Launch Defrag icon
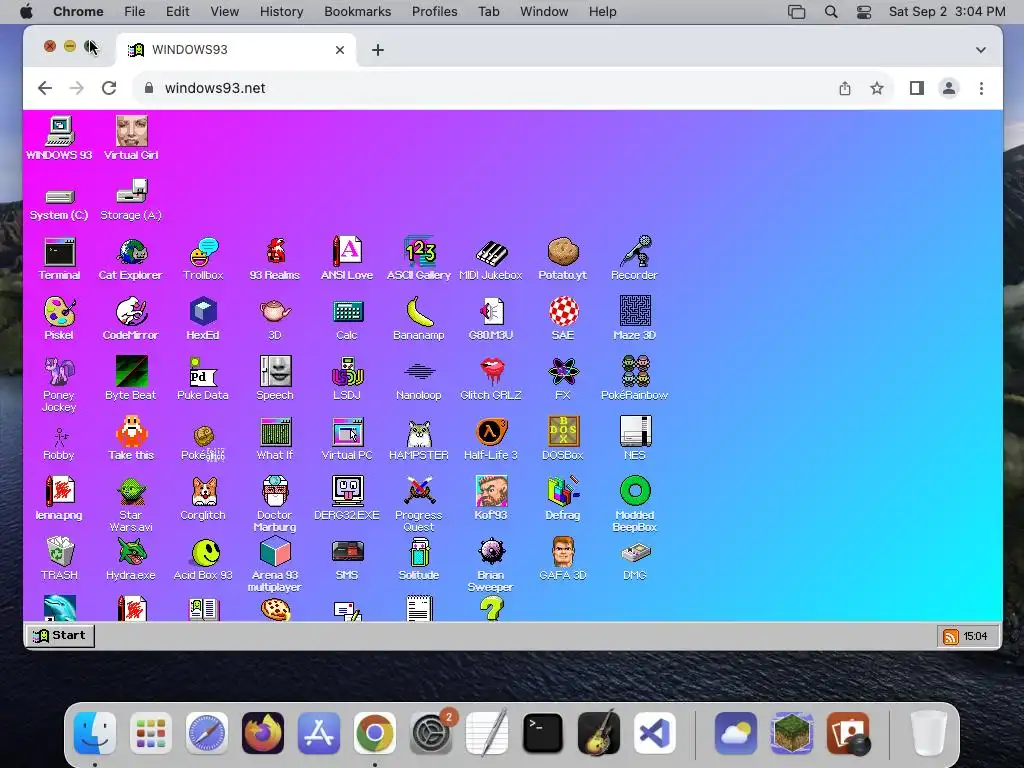The width and height of the screenshot is (1024, 768). point(563,498)
